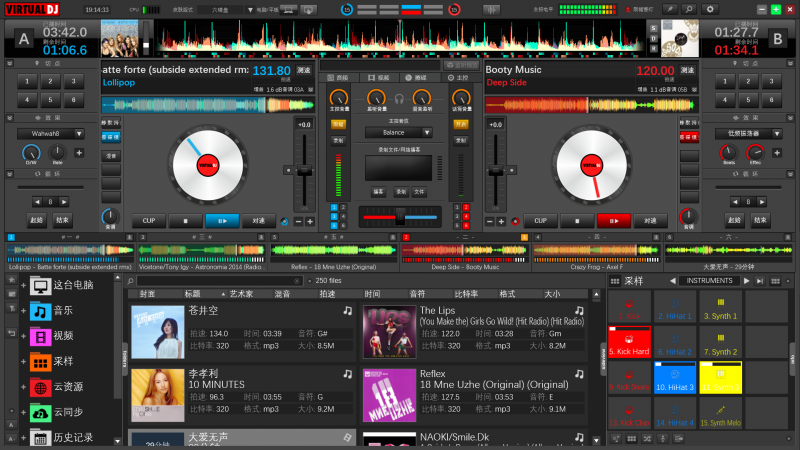Open the settings gear in top bar
This screenshot has height=450, width=800.
click(x=710, y=9)
